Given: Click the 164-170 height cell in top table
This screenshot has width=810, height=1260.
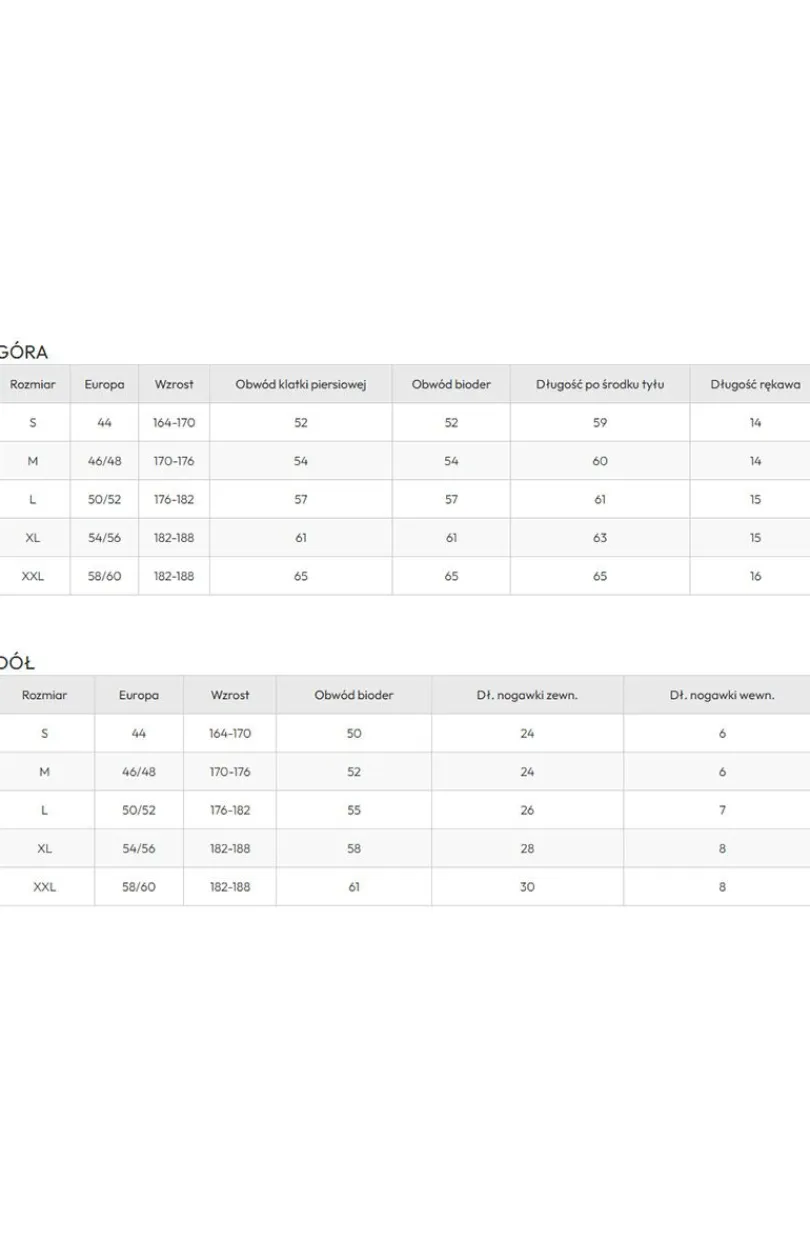Looking at the screenshot, I should (174, 423).
